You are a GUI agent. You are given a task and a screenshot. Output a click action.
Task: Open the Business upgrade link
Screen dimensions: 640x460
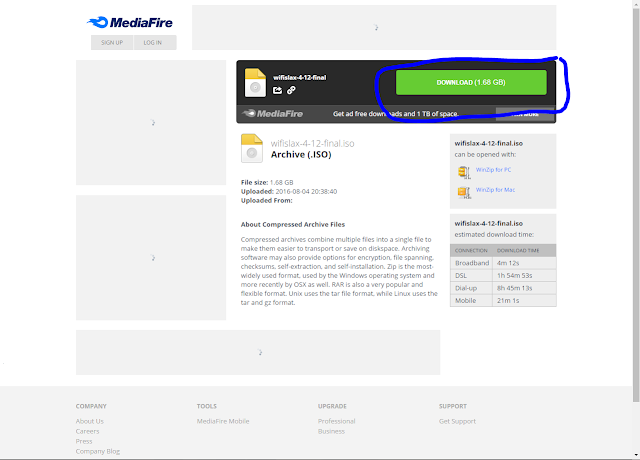click(331, 431)
